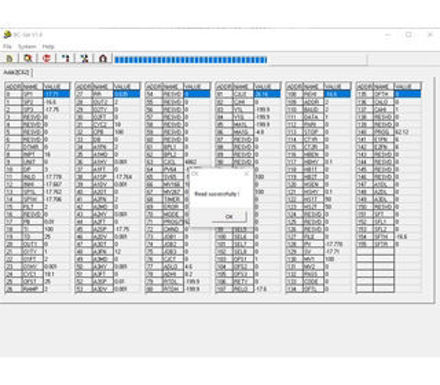This screenshot has height=385, width=440.
Task: Select highlighted value cell for address 27
Action: (127, 94)
